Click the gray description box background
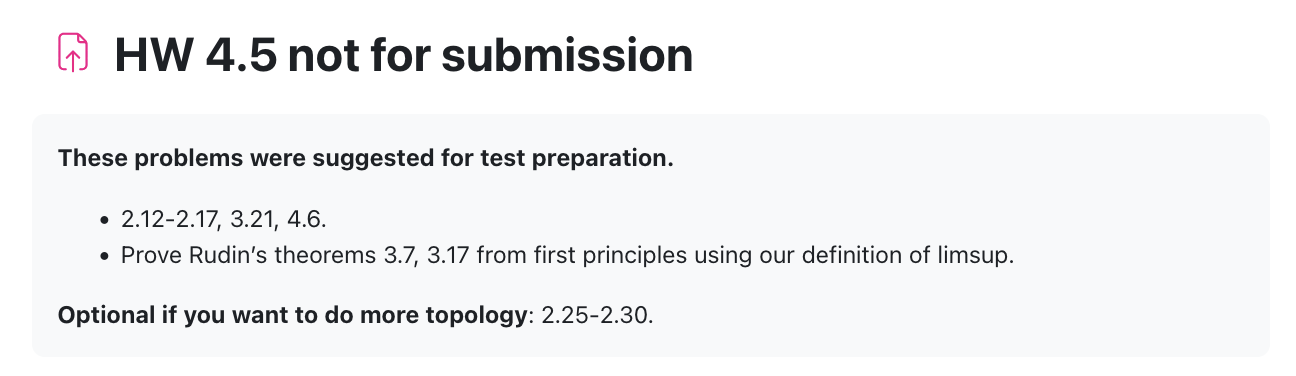This screenshot has width=1296, height=376. tap(650, 235)
